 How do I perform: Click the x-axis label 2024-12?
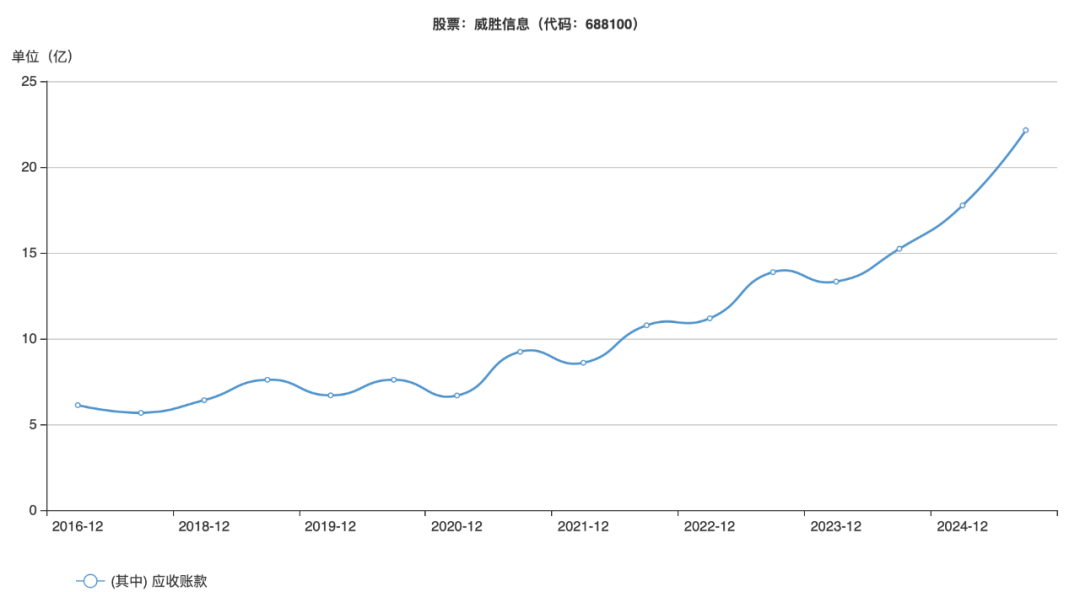962,527
